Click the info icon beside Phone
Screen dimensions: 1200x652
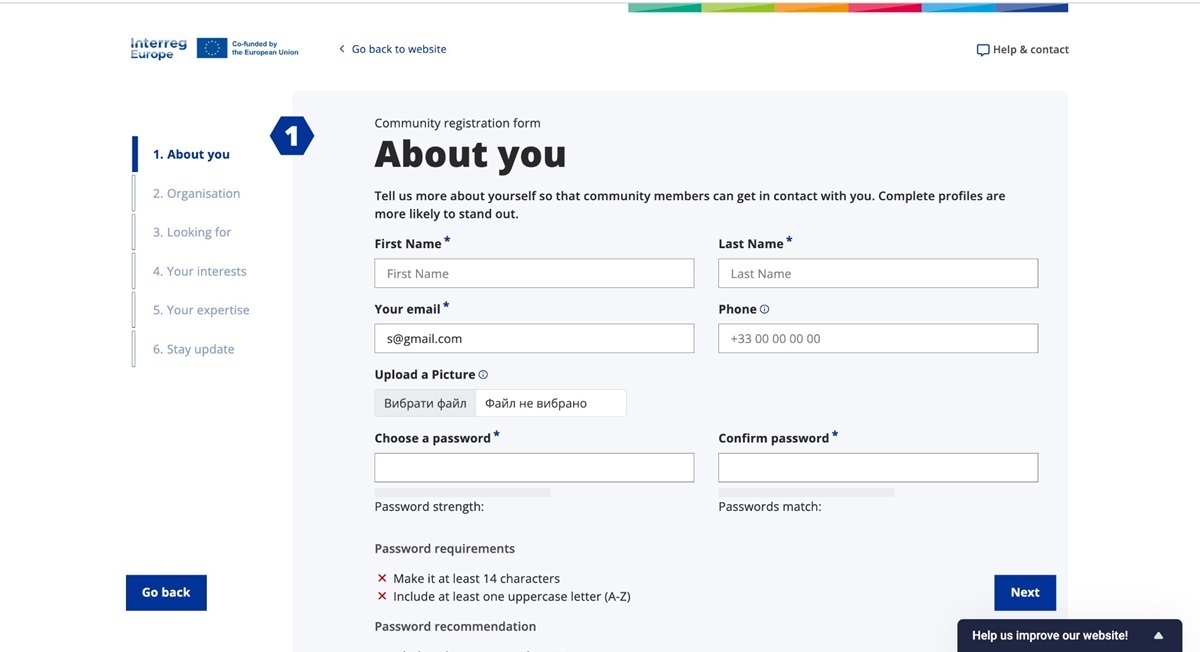pos(765,310)
